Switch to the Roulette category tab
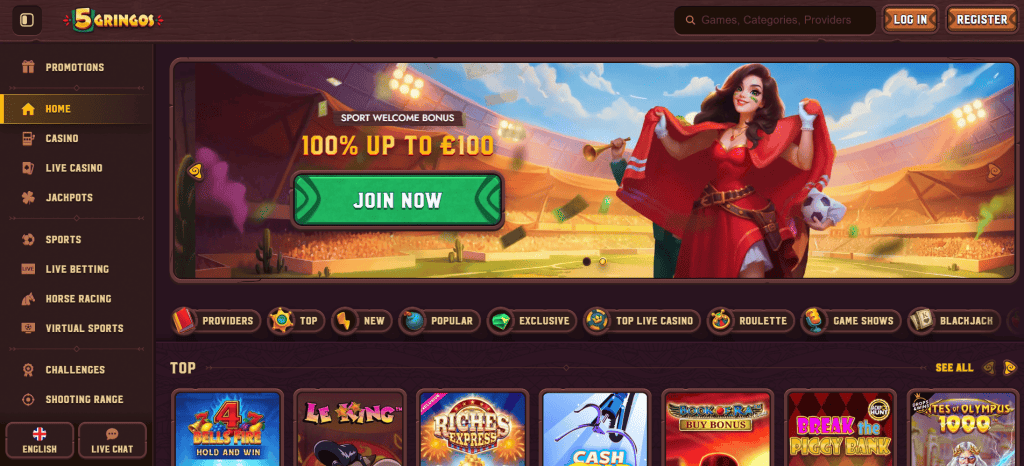1024x466 pixels. 751,321
